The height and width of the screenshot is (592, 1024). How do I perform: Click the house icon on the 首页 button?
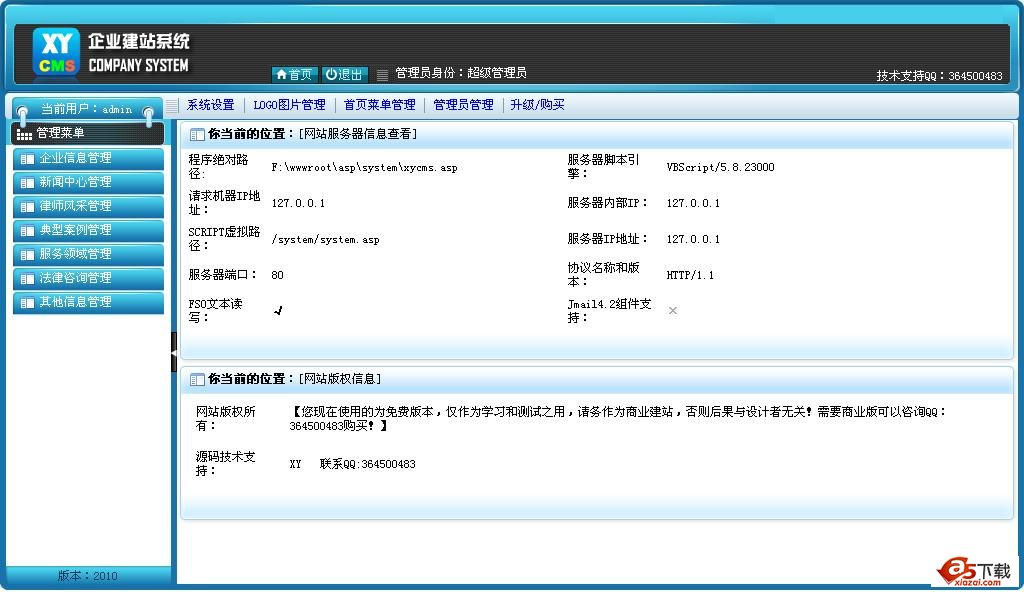pyautogui.click(x=282, y=73)
